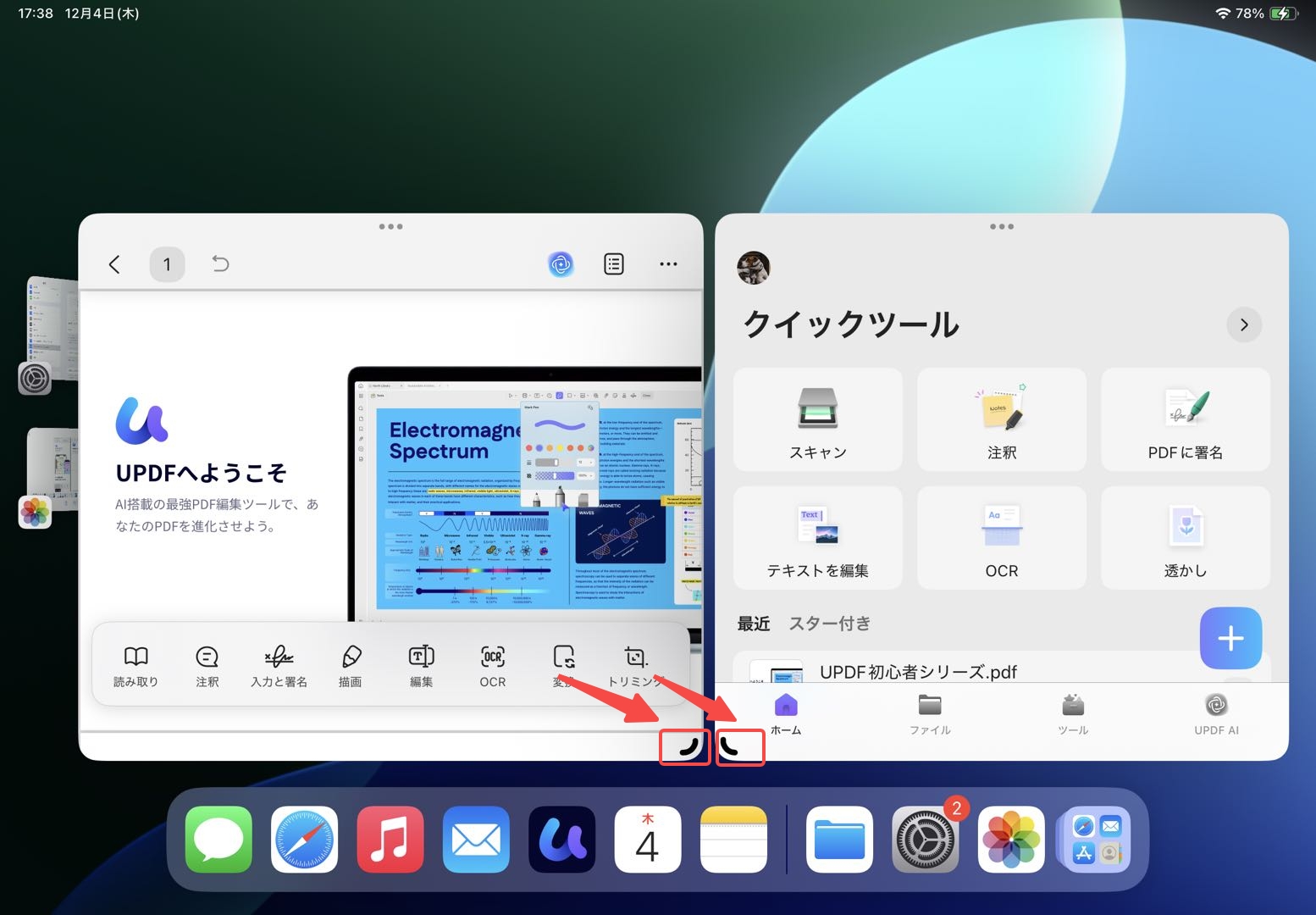This screenshot has width=1316, height=915.
Task: Open the page list outline icon
Action: (x=614, y=264)
